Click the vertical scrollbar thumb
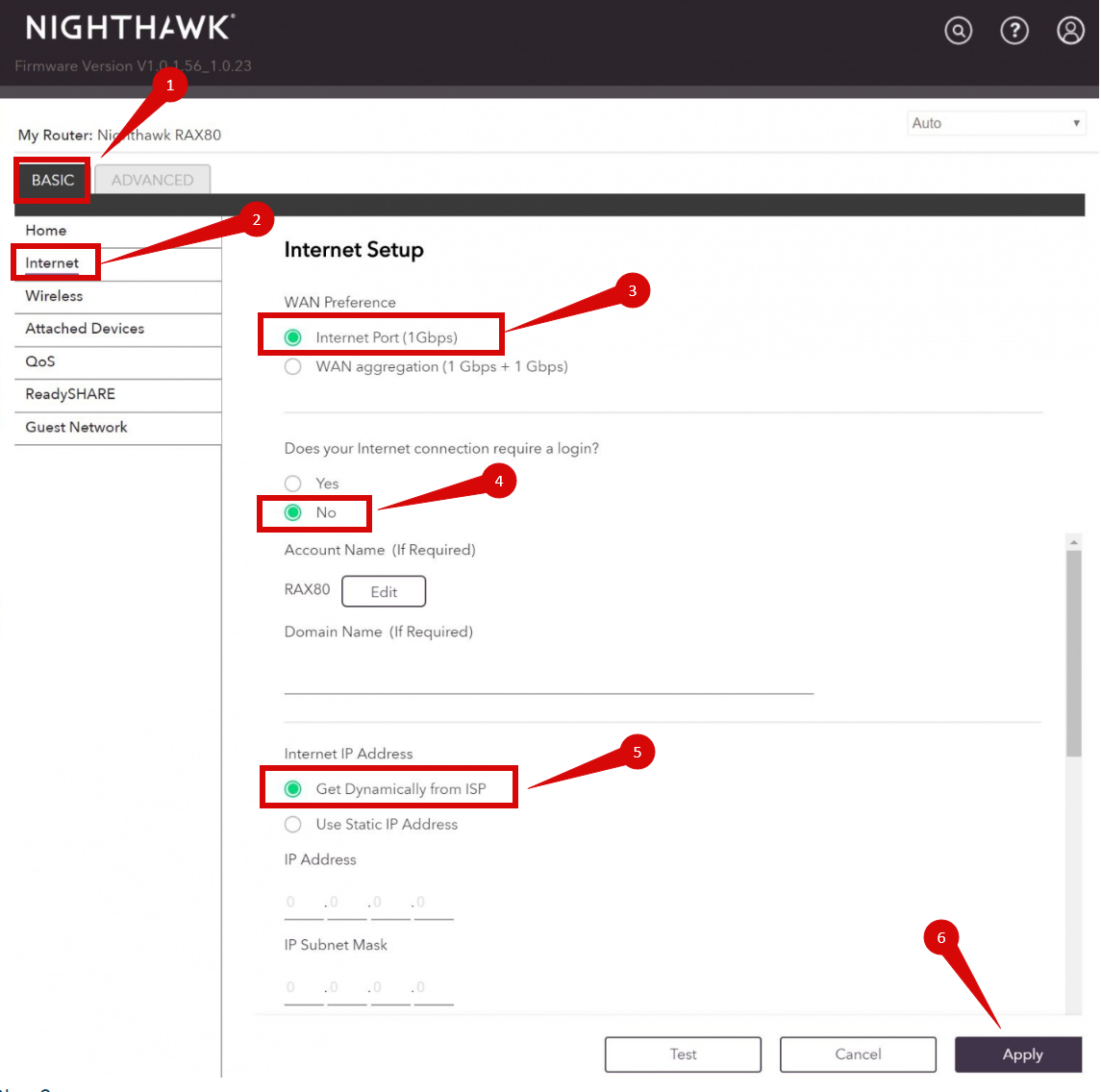The width and height of the screenshot is (1101, 1092). (1074, 654)
